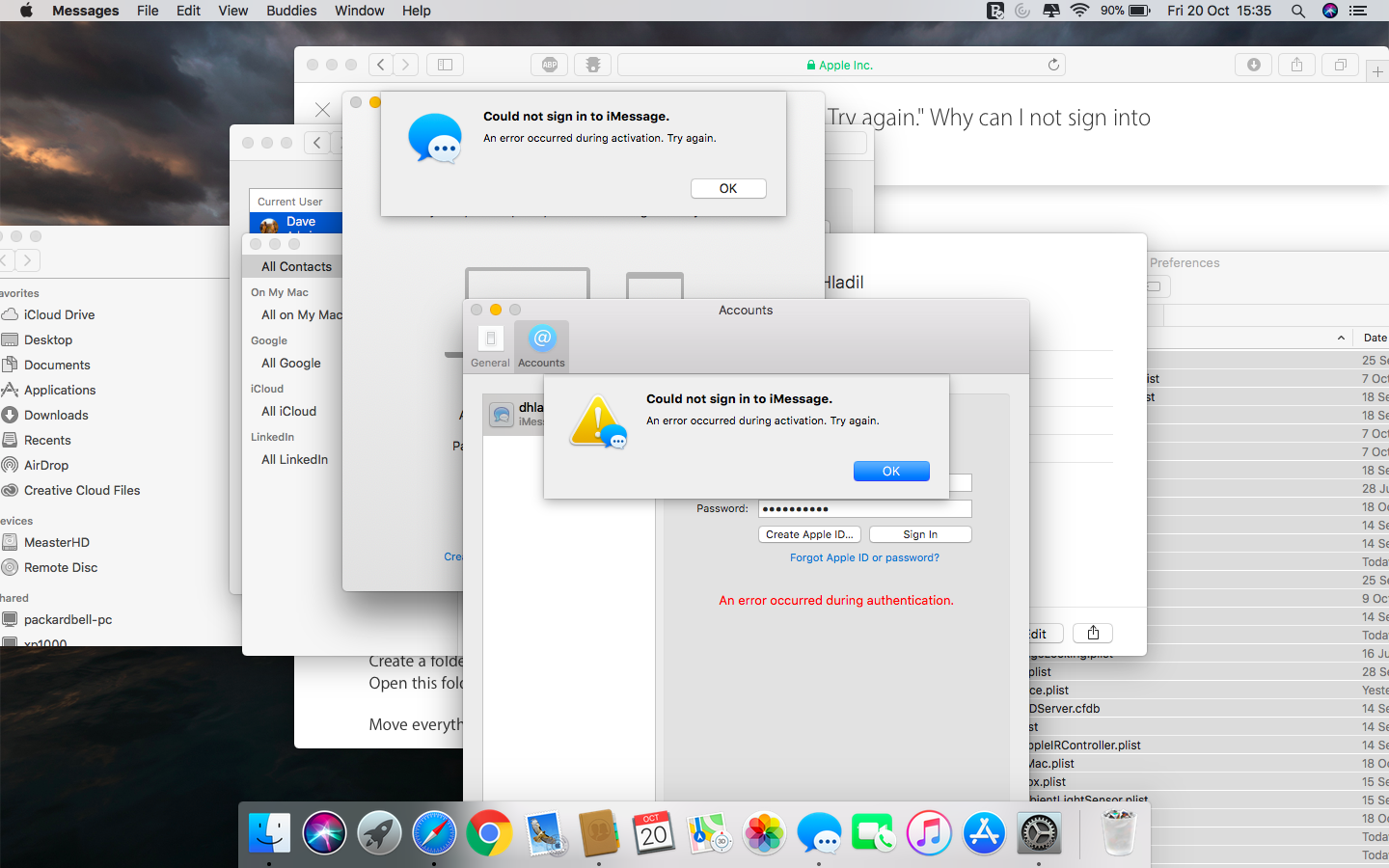
Task: Click Safari's share icon in toolbar
Action: click(1296, 65)
